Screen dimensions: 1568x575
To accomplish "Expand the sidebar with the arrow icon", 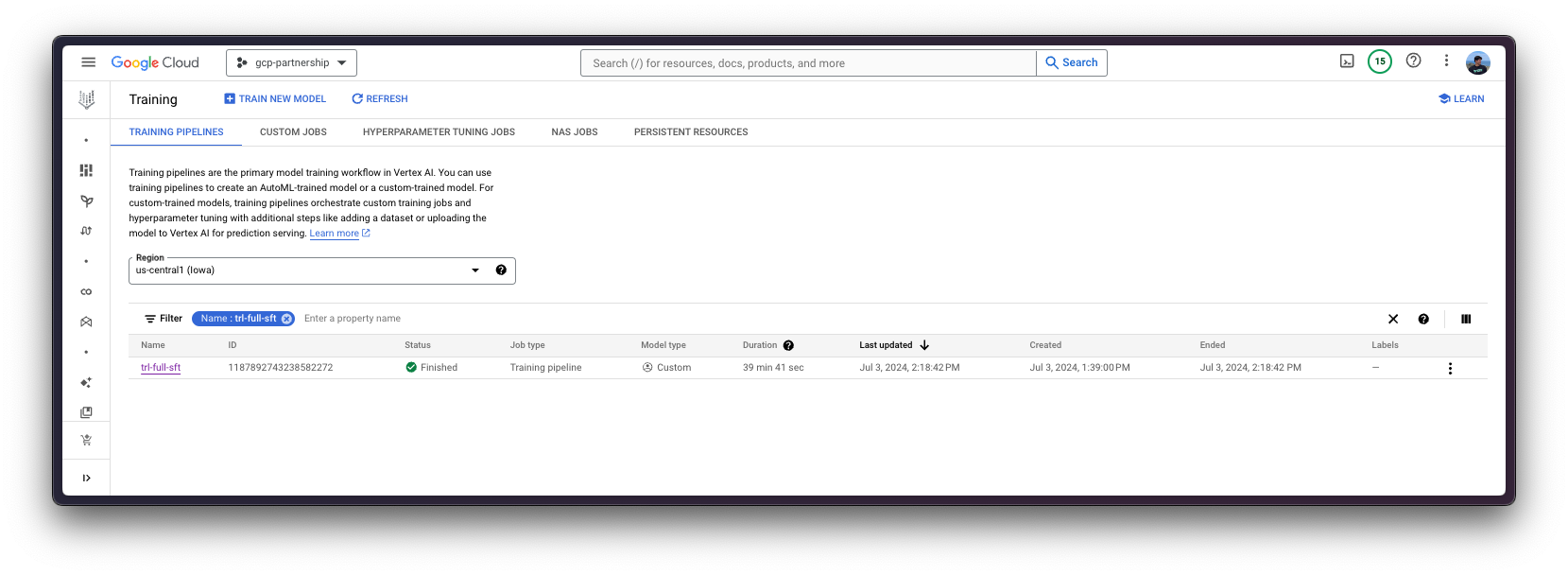I will pos(86,478).
